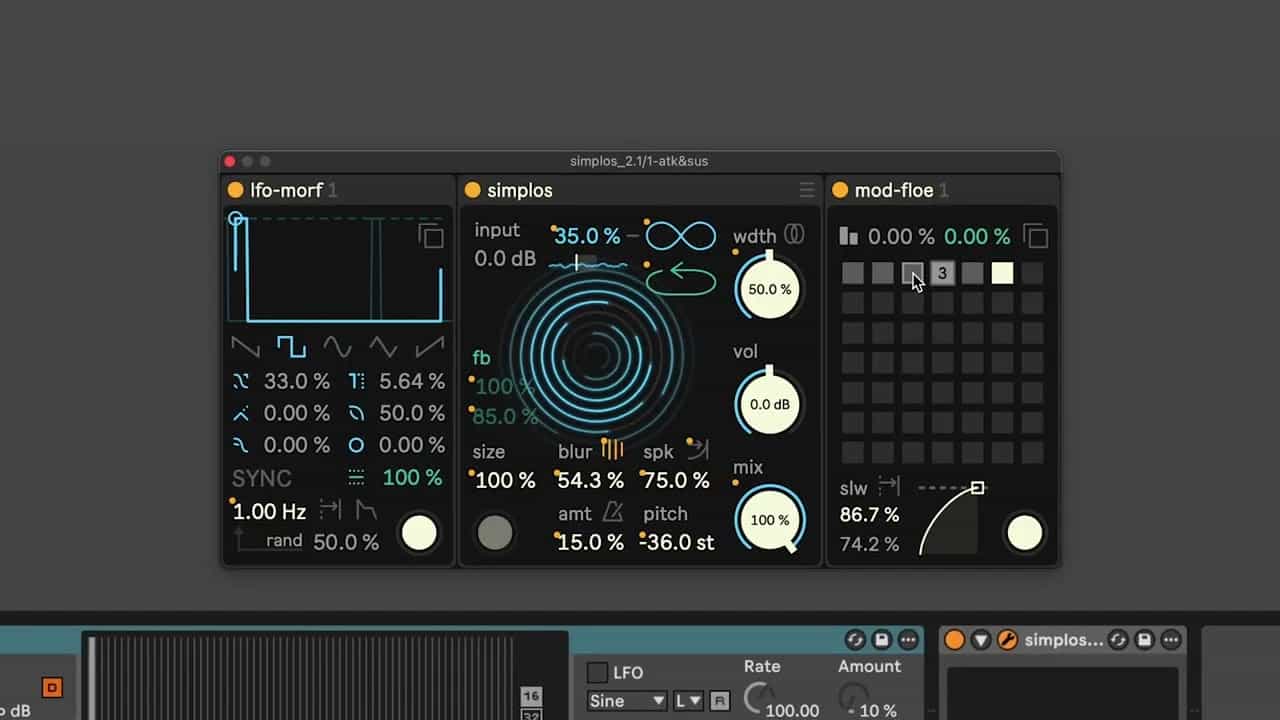Click the wrench icon on simplos device
The image size is (1280, 720).
[x=1007, y=640]
